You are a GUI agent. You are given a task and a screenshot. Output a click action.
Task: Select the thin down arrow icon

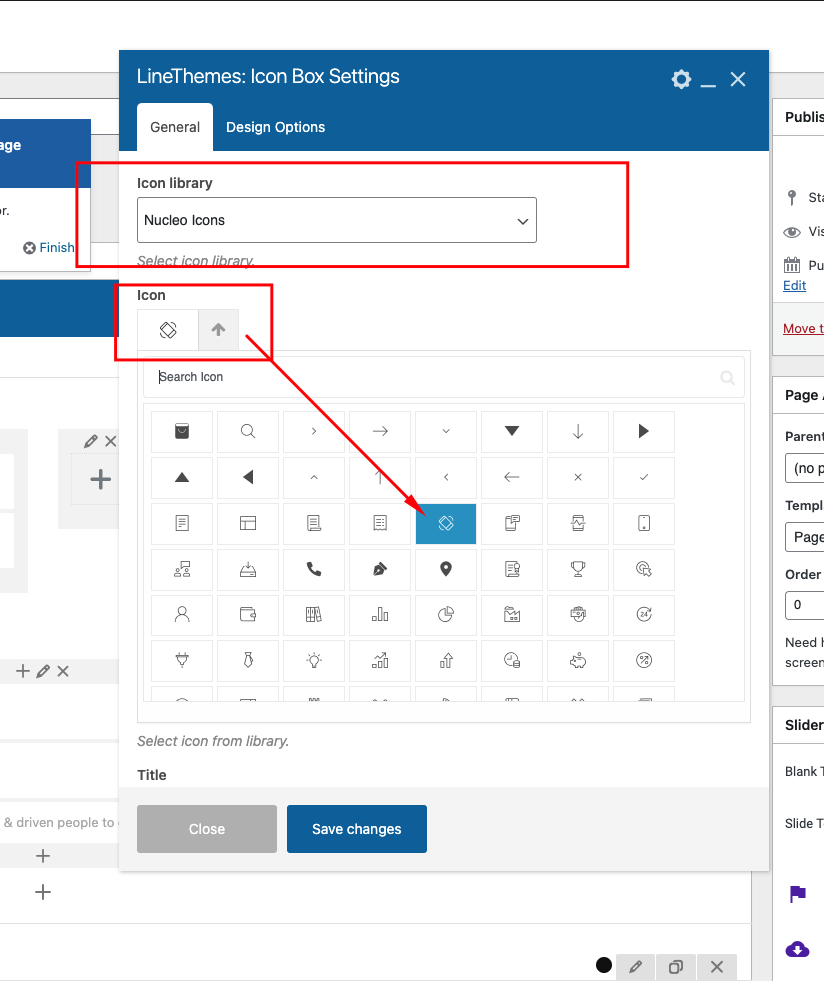[x=578, y=431]
